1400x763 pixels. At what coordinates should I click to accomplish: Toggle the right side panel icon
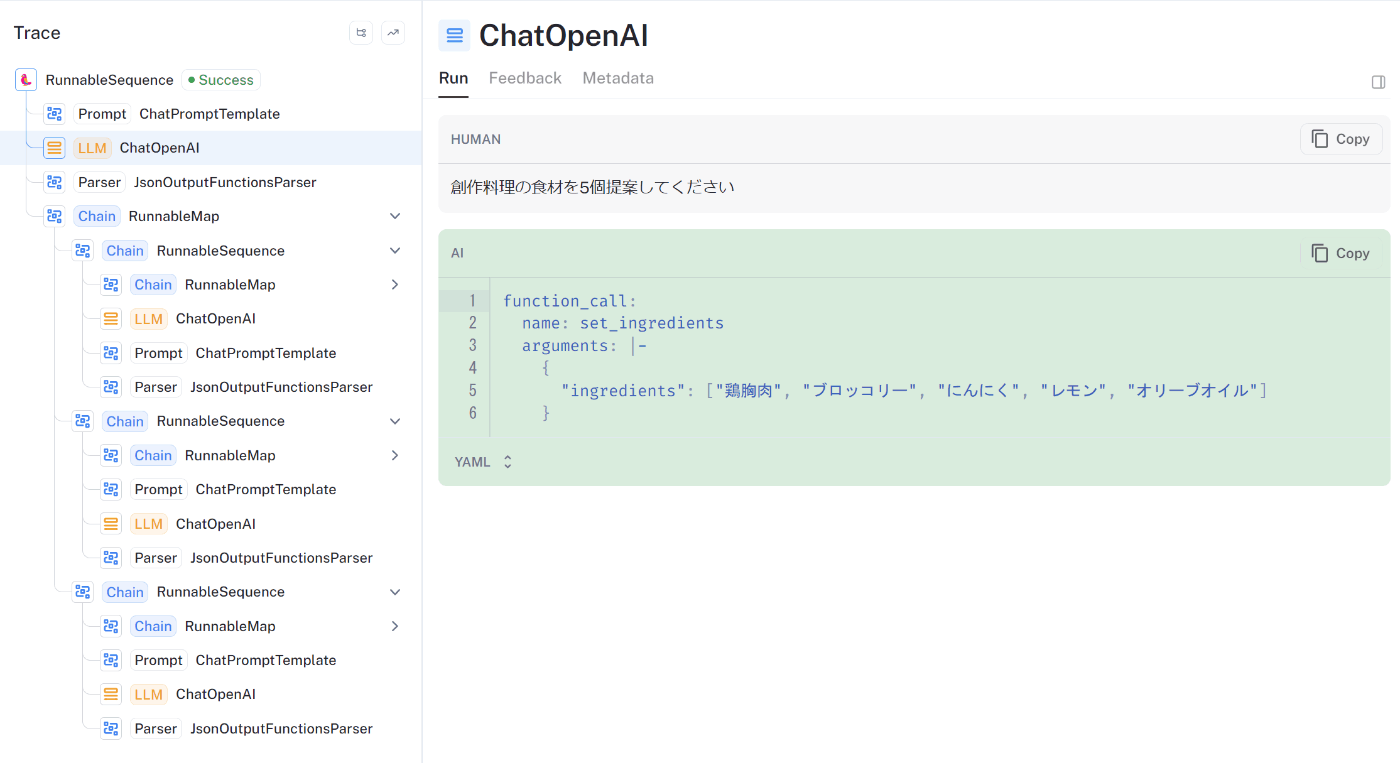point(1378,82)
